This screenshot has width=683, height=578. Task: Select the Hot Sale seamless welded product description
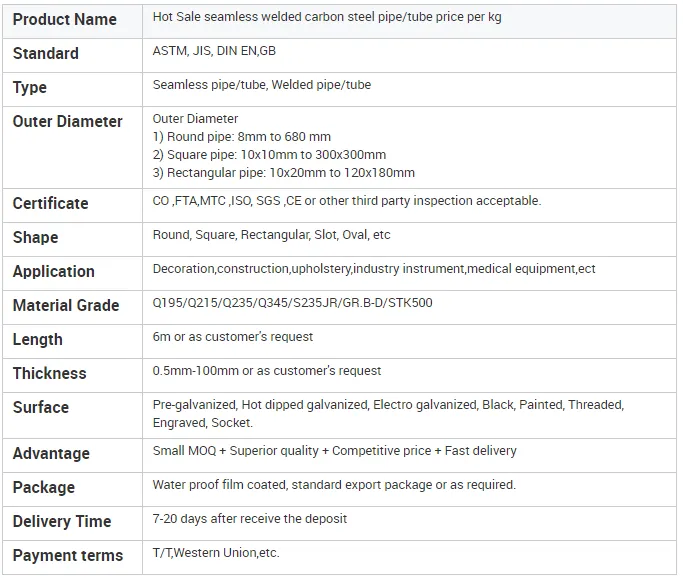coord(327,17)
